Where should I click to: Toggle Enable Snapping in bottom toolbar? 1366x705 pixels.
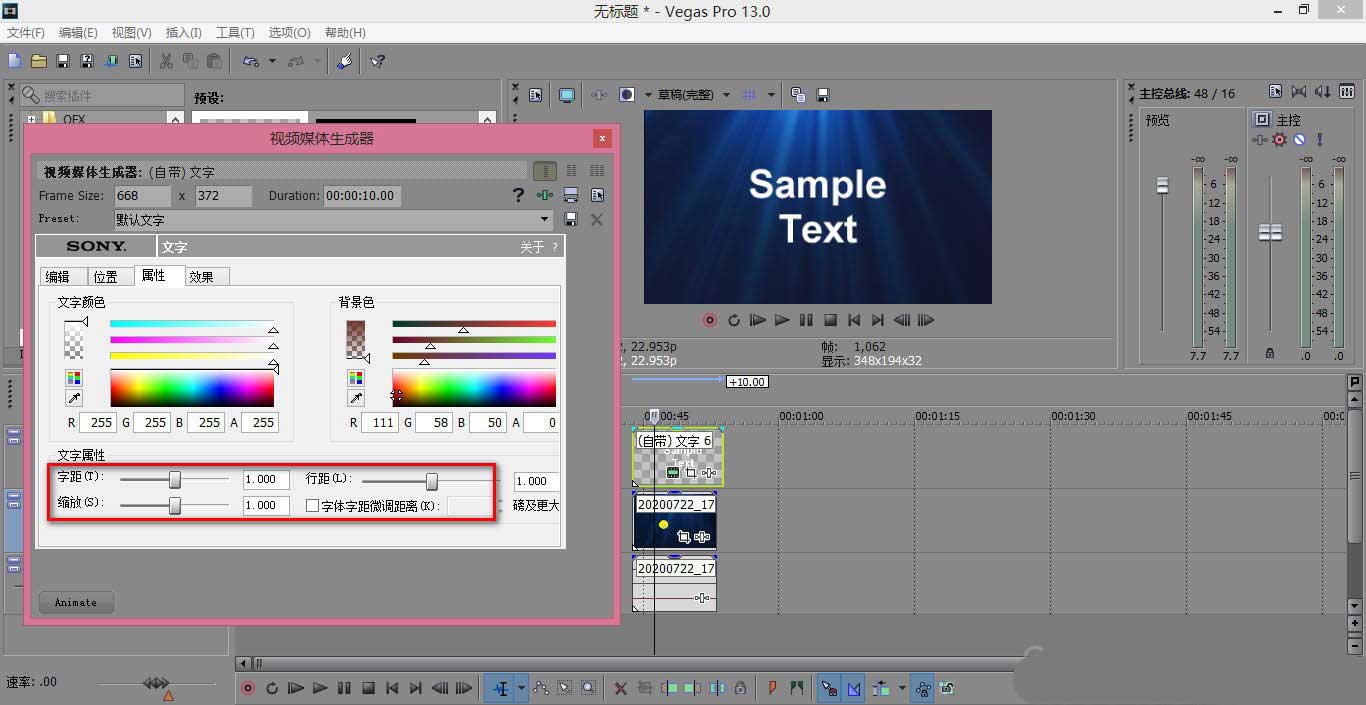tap(830, 688)
